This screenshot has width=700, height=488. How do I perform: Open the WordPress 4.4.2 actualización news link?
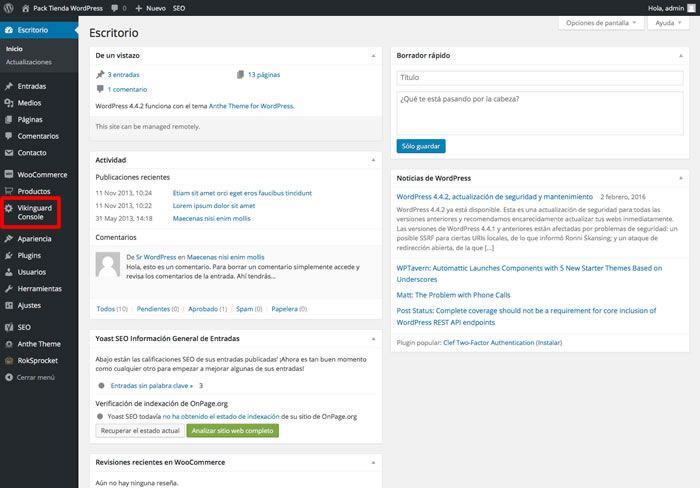click(x=495, y=197)
